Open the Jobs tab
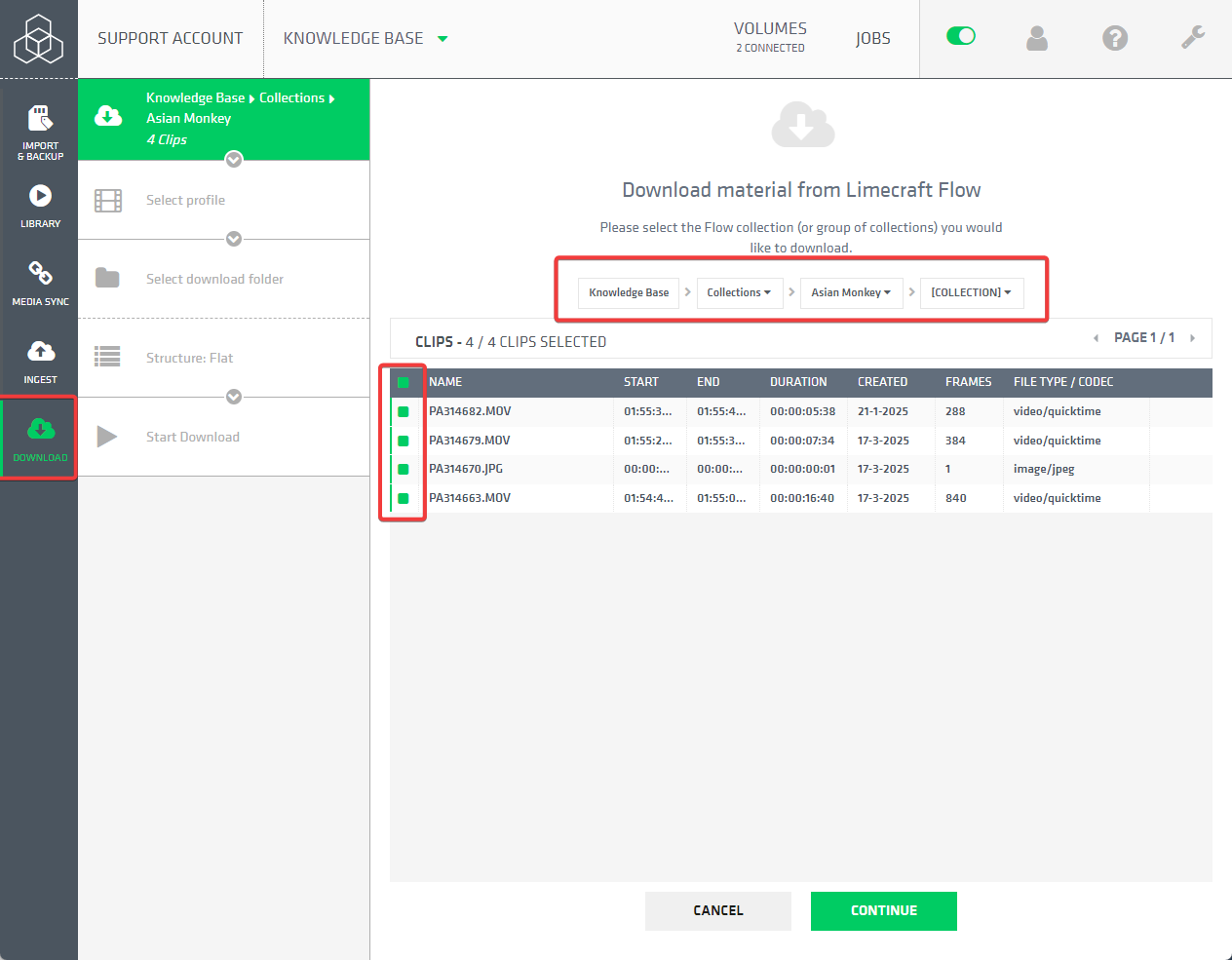This screenshot has width=1232, height=960. 873,38
